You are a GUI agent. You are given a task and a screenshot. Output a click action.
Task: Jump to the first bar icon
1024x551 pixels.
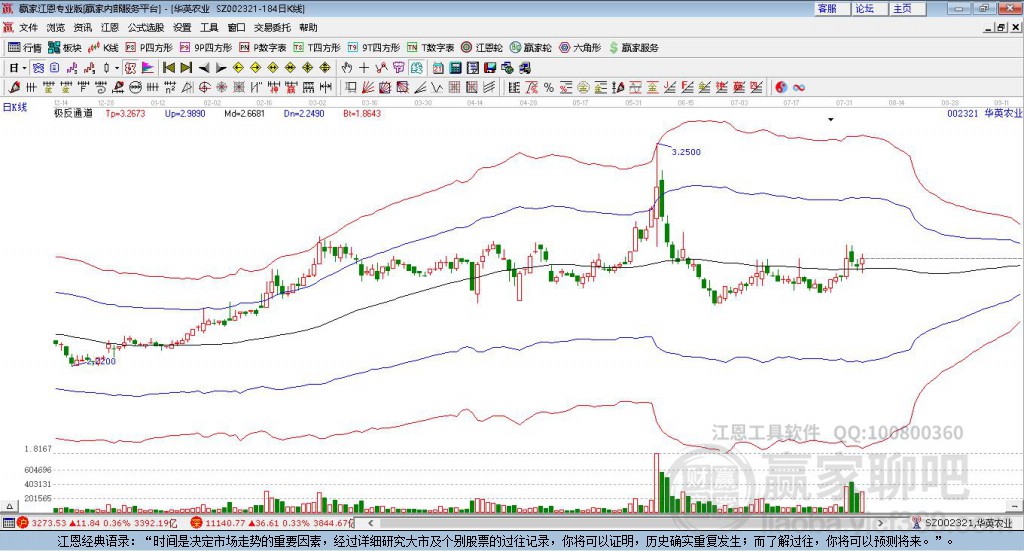pos(168,68)
